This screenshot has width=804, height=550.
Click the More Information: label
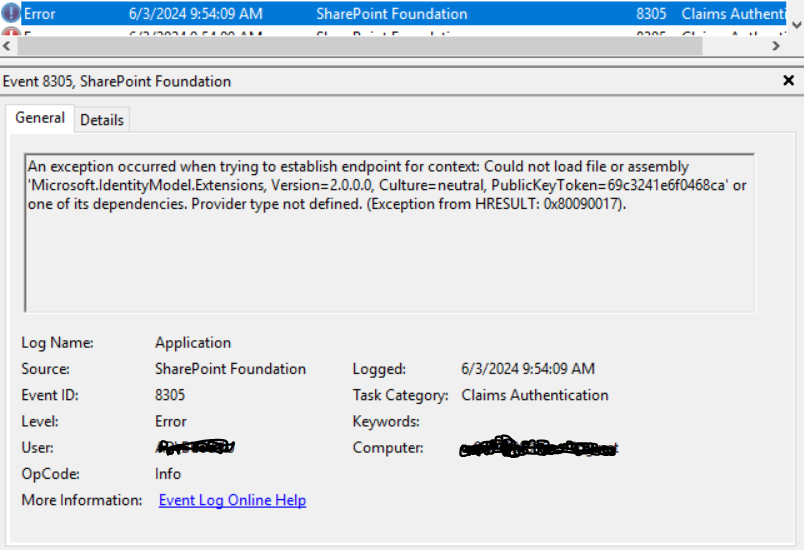(x=82, y=500)
